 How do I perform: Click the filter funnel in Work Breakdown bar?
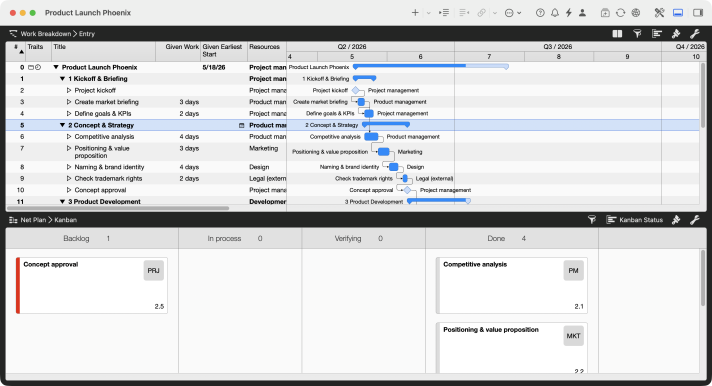click(637, 34)
